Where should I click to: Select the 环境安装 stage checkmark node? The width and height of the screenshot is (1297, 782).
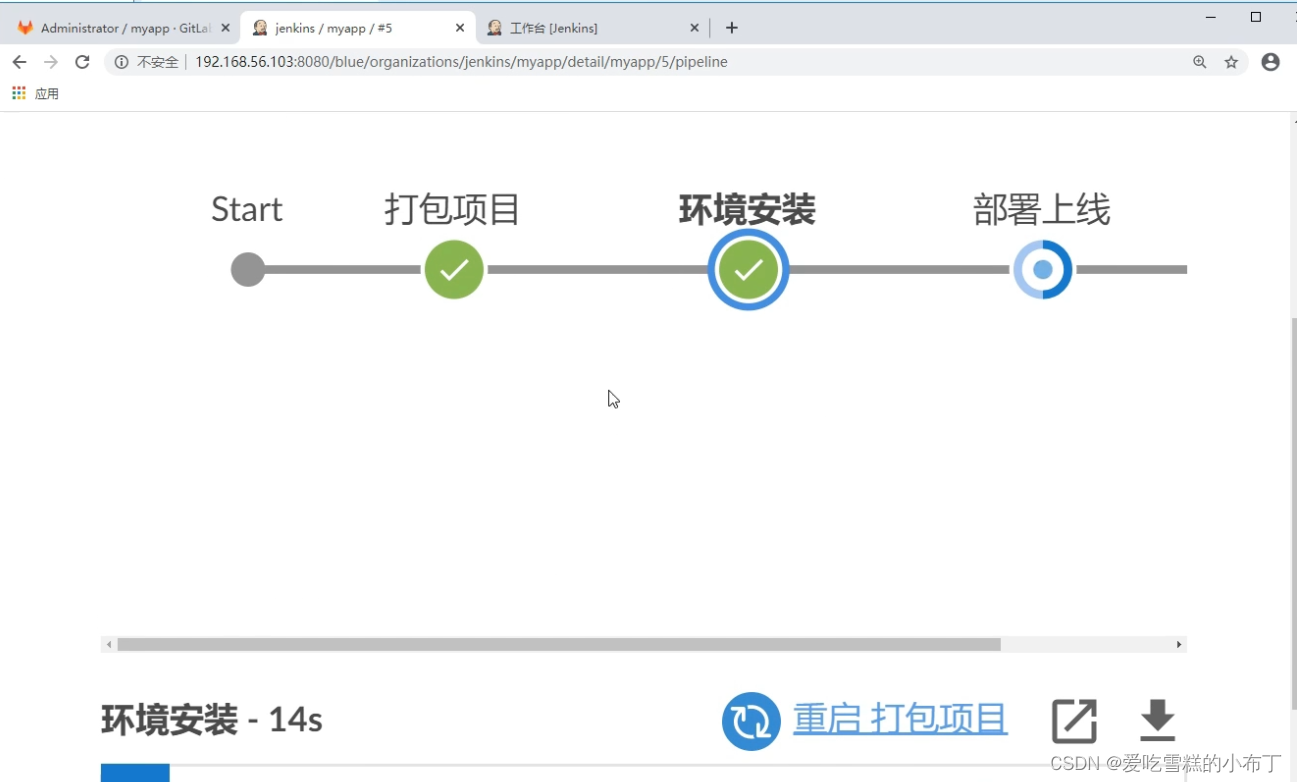[748, 270]
